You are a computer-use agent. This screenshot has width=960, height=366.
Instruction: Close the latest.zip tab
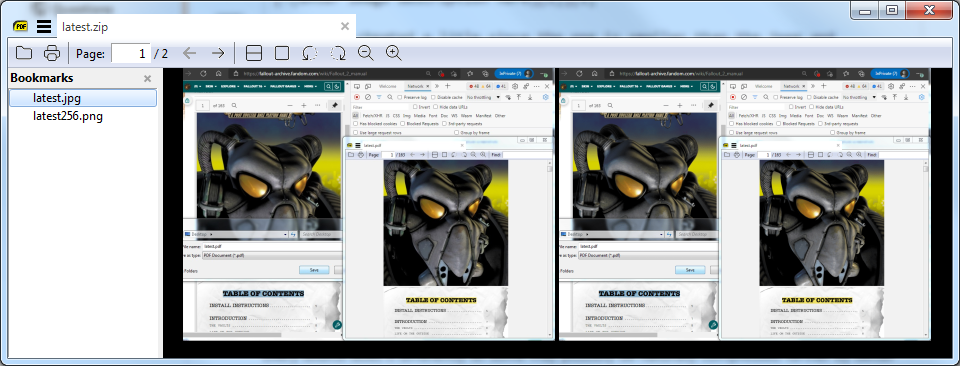point(345,26)
